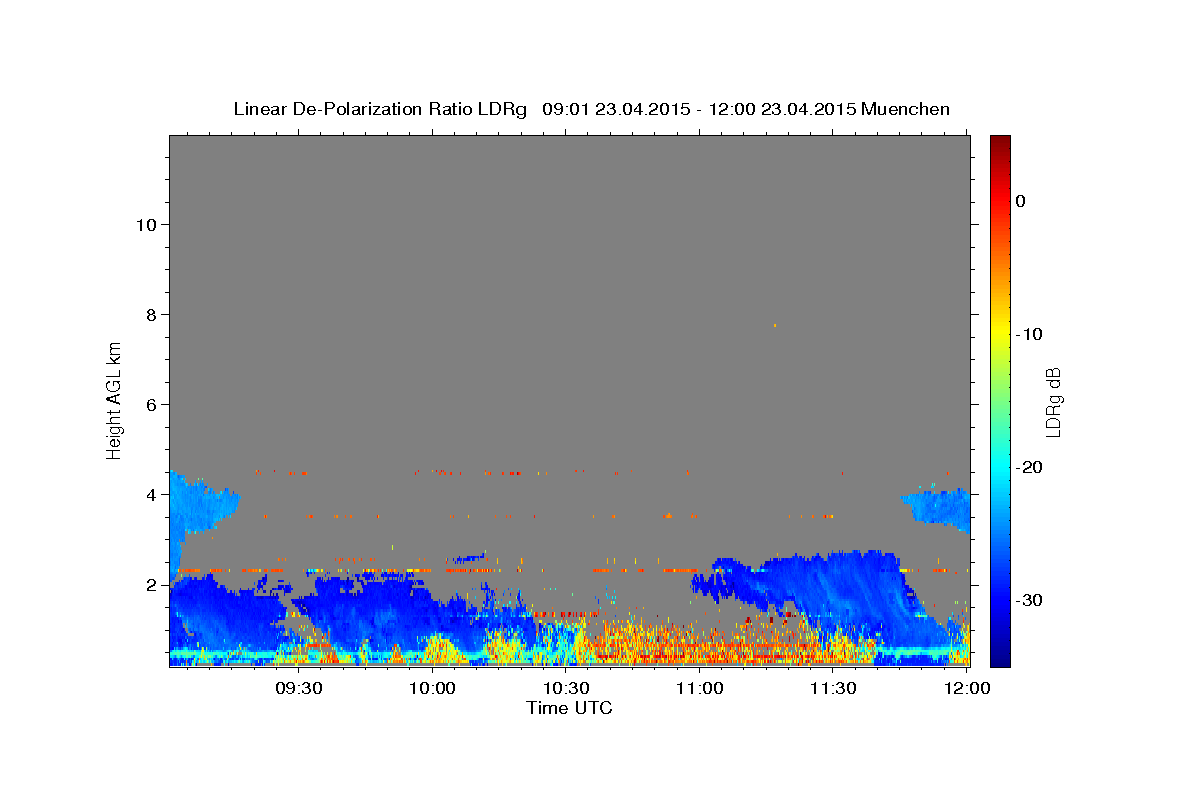
Task: Click the 10:30 time tick label
Action: 566,689
